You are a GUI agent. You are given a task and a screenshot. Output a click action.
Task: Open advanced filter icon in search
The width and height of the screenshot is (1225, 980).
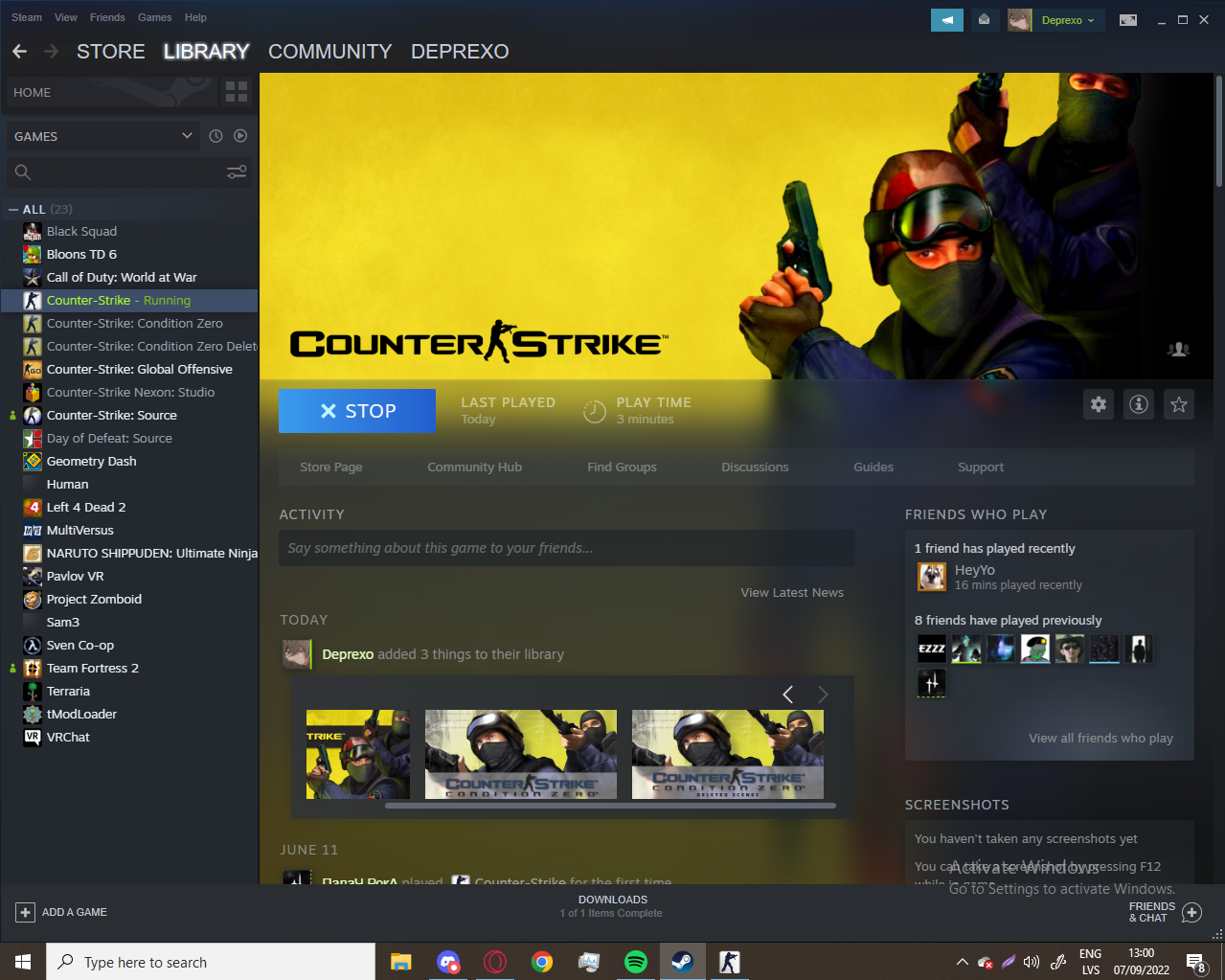point(237,172)
